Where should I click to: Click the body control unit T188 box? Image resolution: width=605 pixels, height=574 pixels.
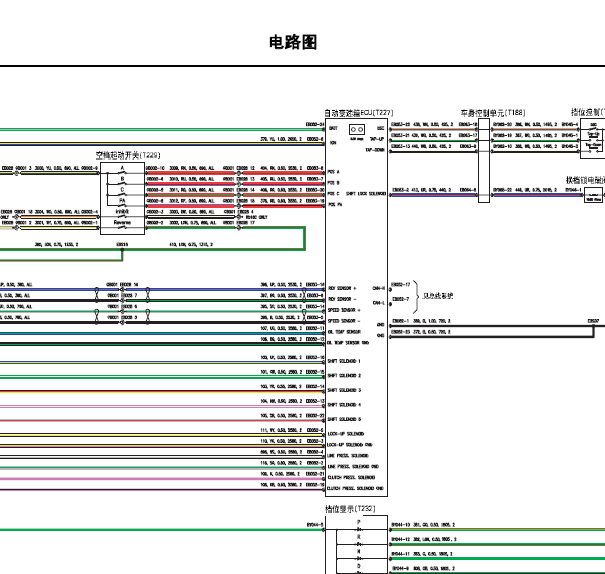coord(484,160)
